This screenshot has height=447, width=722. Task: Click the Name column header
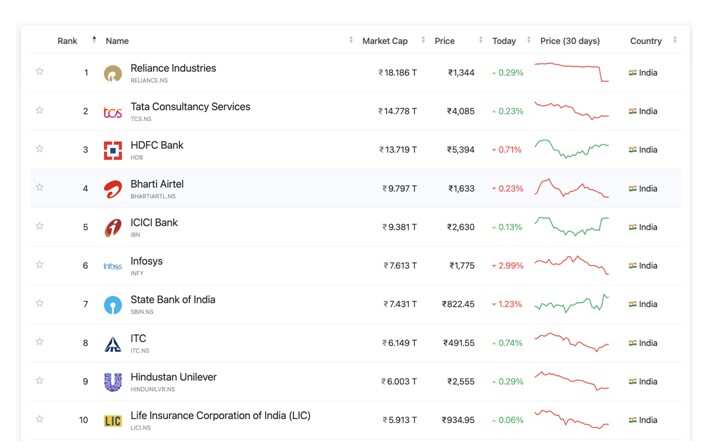(x=117, y=41)
